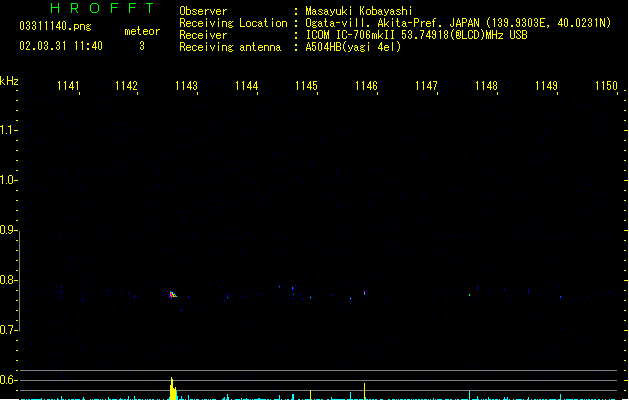
Task: Select the file name 03311140.png
Action: 55,26
